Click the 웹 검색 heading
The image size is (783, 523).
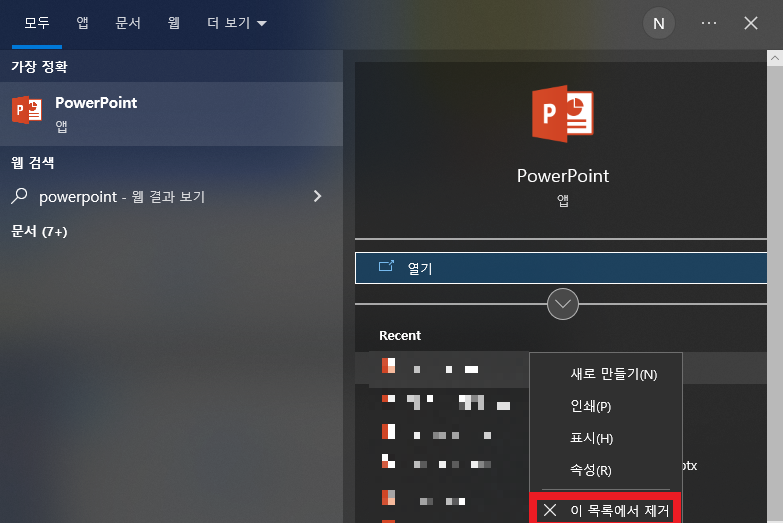point(32,162)
